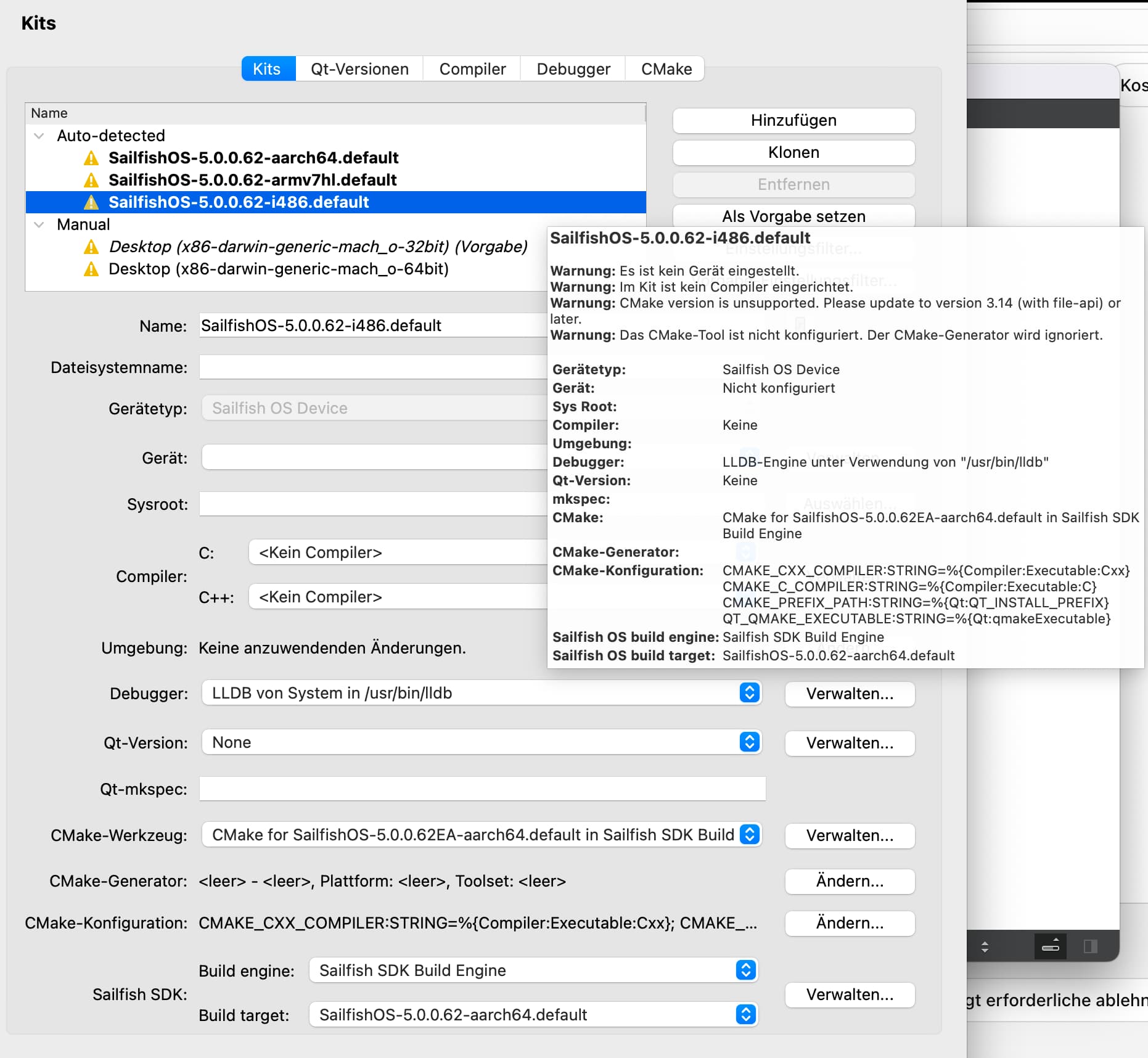1148x1058 pixels.
Task: Click the up-down arrows icon in bottom bar
Action: [985, 946]
